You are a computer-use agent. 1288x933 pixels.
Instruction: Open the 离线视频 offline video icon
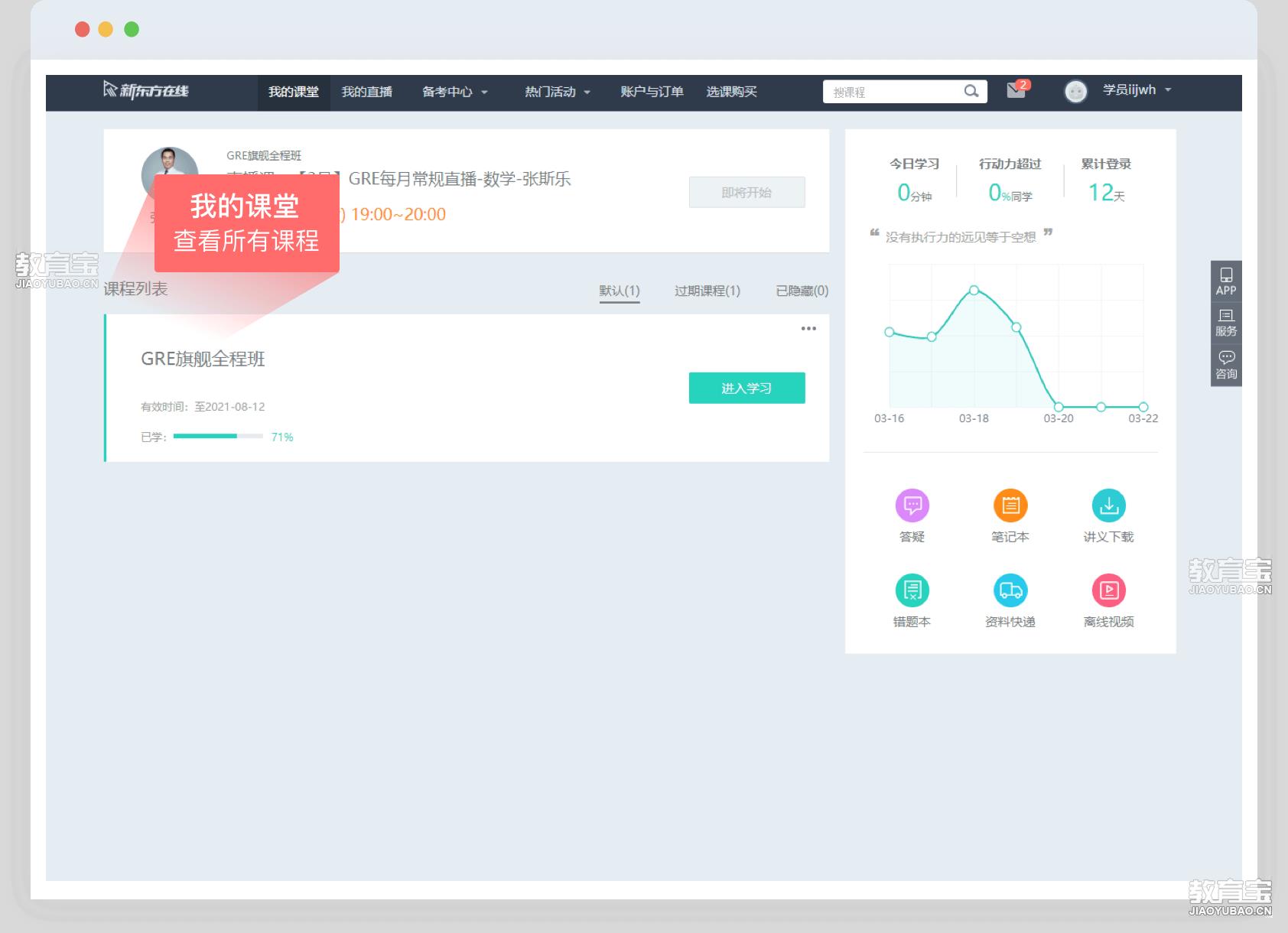coord(1108,590)
